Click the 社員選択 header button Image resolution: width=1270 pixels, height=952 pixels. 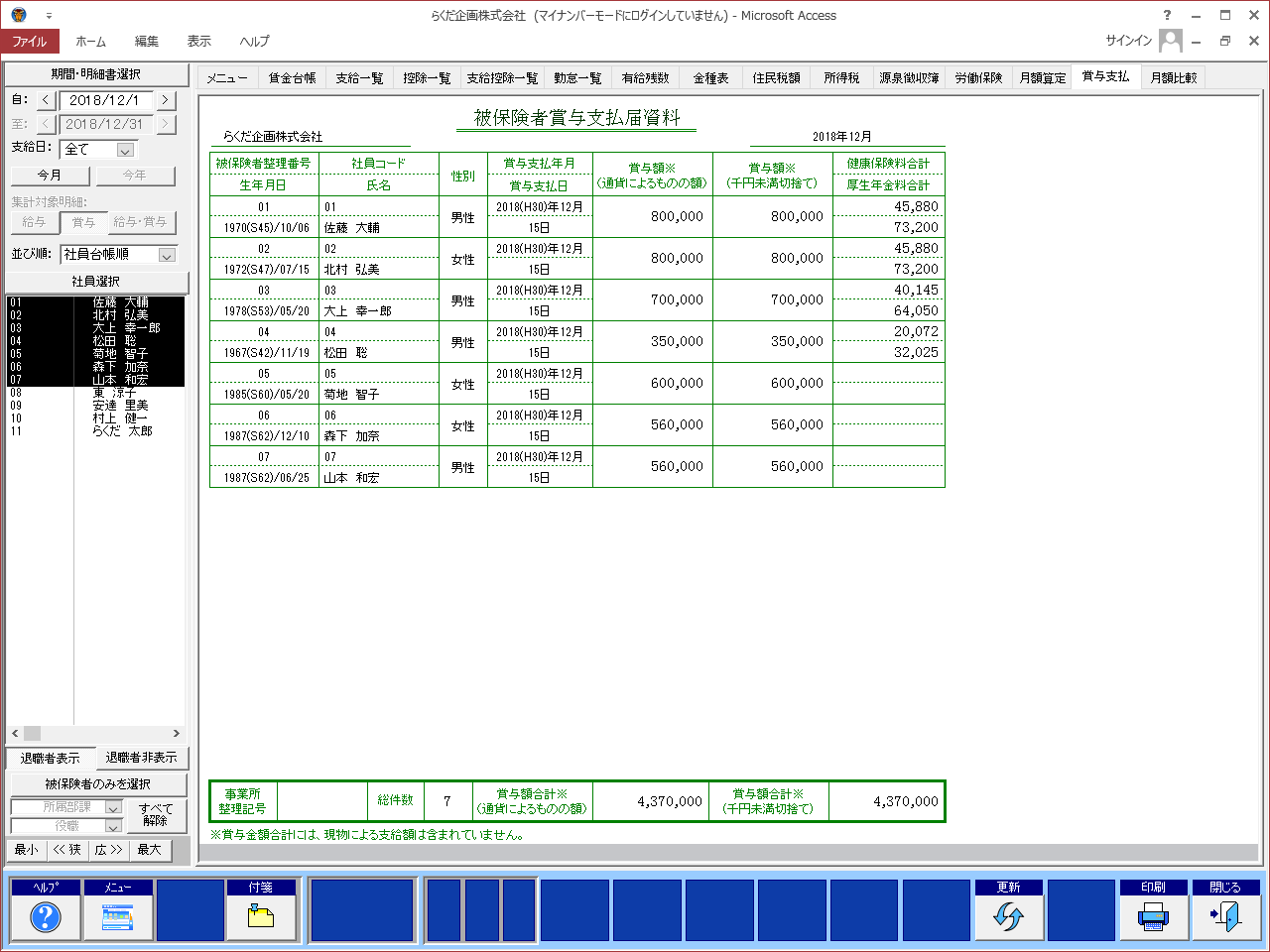(x=96, y=282)
